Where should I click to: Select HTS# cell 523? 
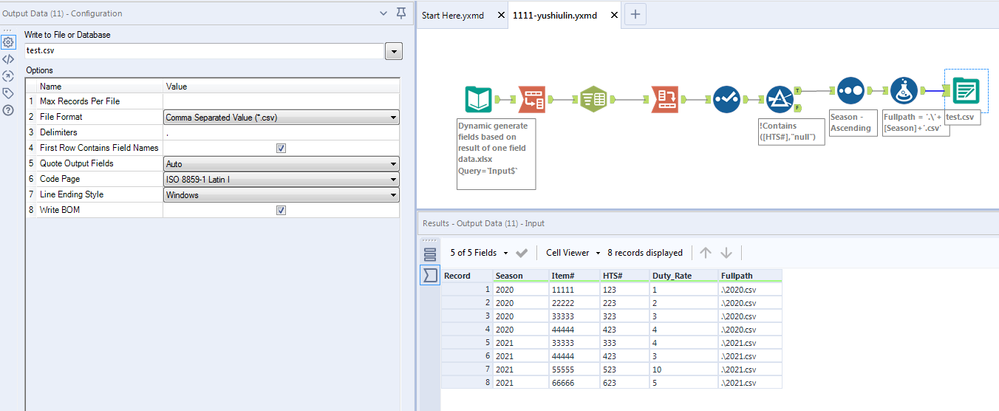(624, 370)
